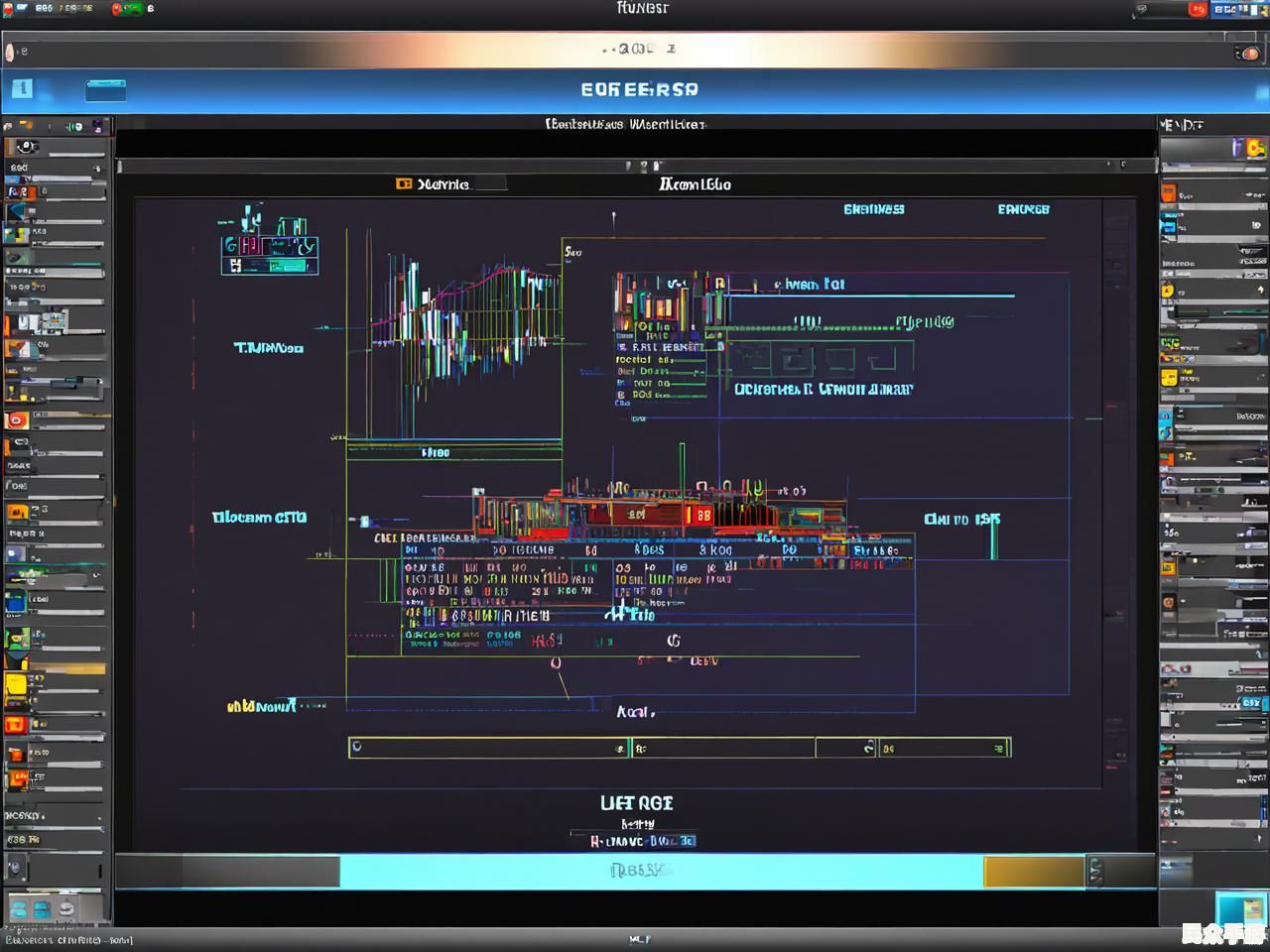Select the yellow square icon in left sidebar

click(x=17, y=685)
